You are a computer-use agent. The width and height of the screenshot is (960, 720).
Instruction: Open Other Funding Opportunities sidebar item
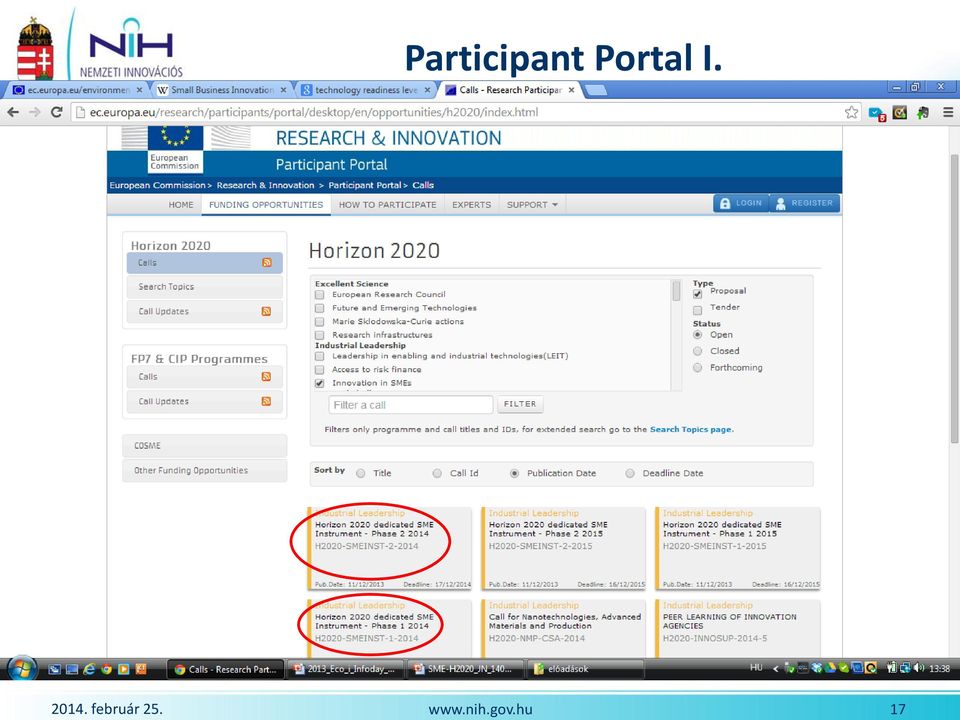point(204,470)
